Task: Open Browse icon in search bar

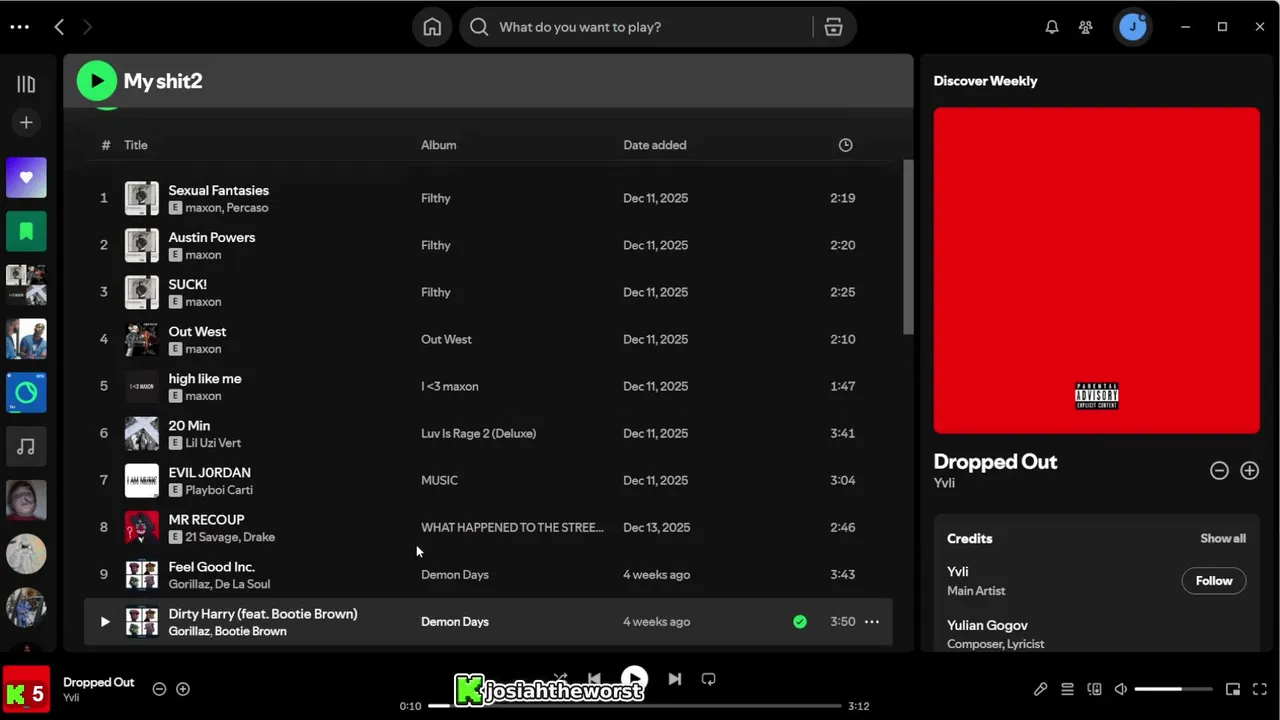Action: point(834,27)
